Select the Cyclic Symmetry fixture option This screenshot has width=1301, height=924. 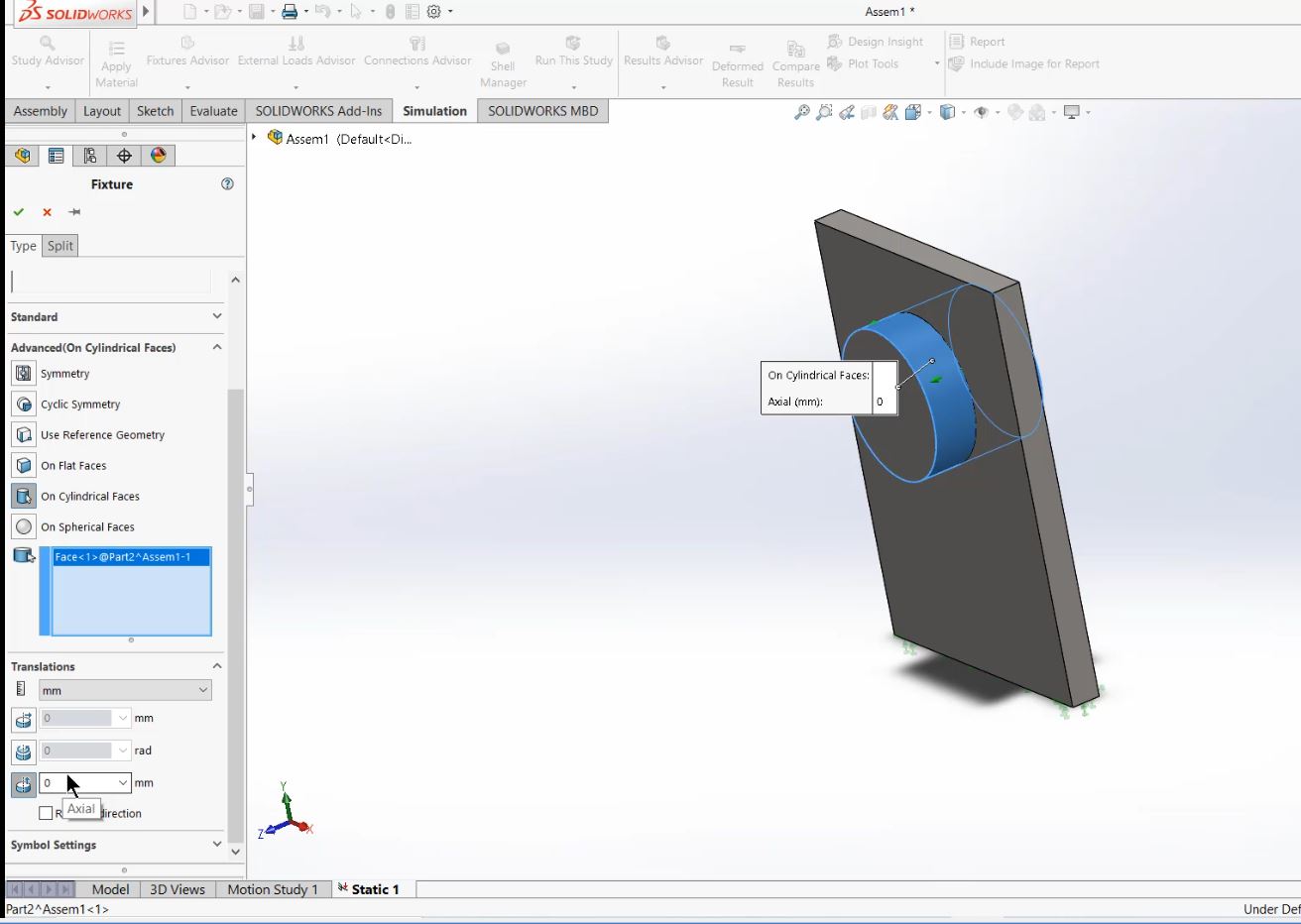click(78, 404)
